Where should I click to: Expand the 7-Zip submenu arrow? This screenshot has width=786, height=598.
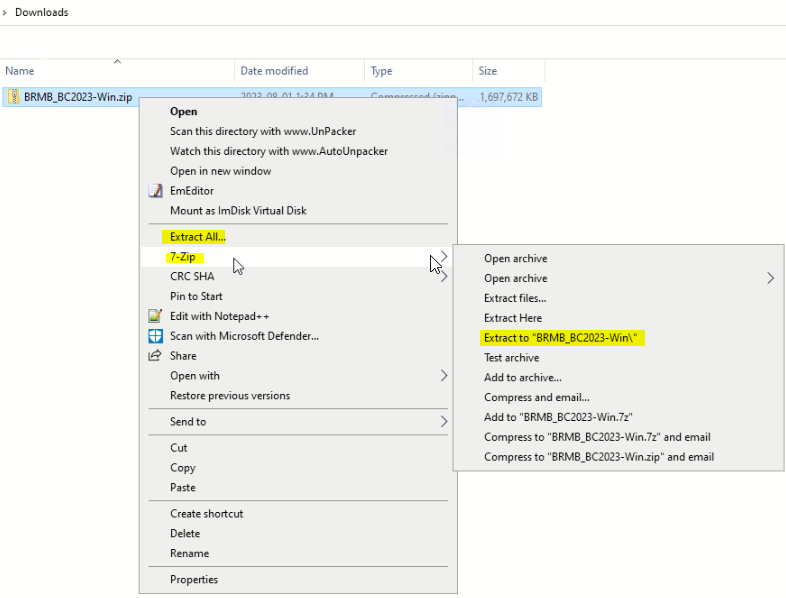tap(444, 257)
